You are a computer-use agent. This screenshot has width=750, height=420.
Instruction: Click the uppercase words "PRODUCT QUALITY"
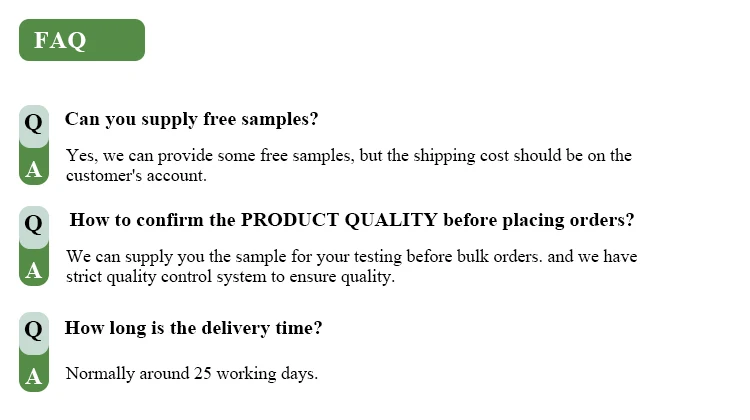(x=339, y=220)
